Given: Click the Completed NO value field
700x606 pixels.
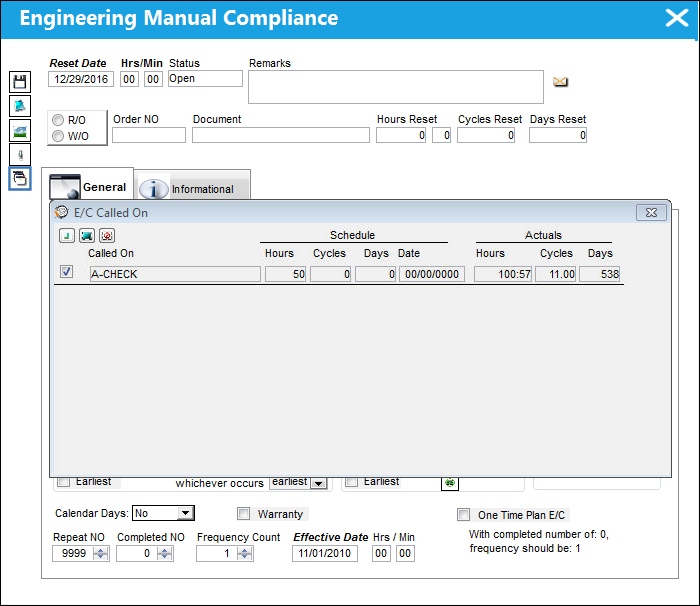Looking at the screenshot, I should point(137,553).
